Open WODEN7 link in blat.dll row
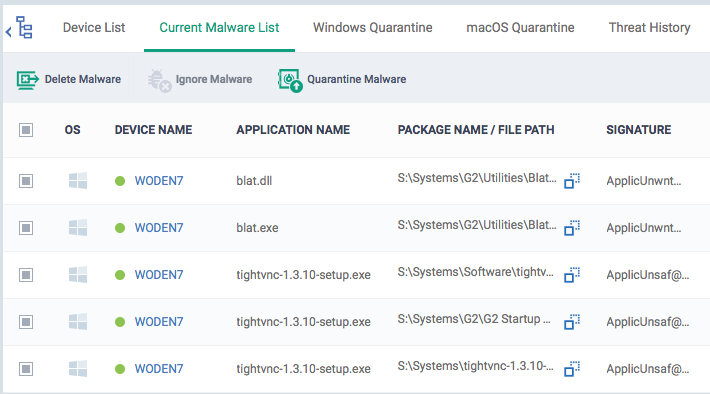The height and width of the screenshot is (394, 710). (x=159, y=181)
